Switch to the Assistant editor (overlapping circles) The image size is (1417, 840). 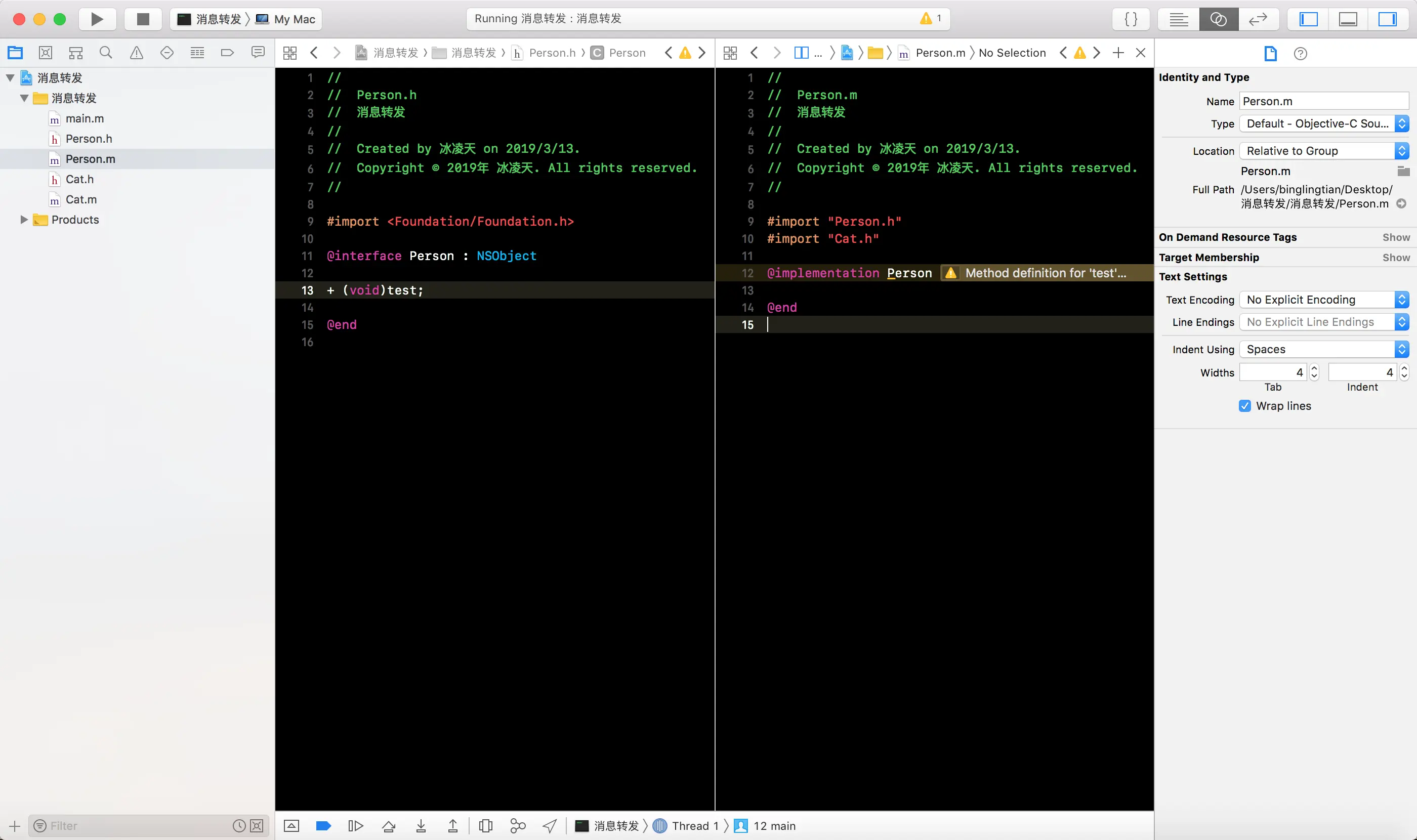coord(1218,19)
